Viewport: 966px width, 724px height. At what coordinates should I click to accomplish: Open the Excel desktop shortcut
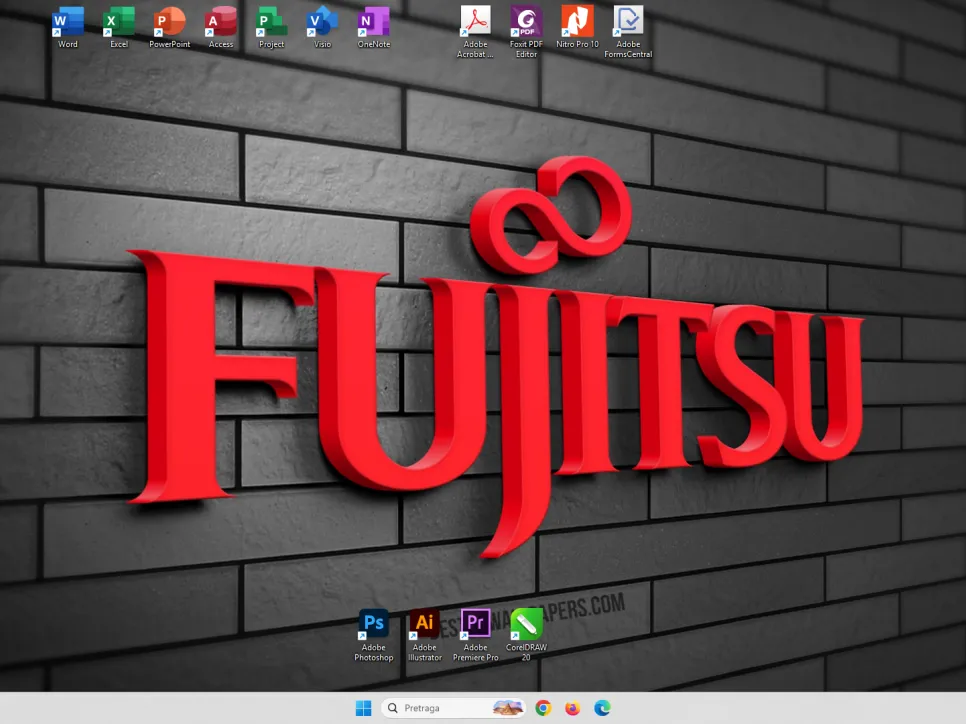(119, 26)
